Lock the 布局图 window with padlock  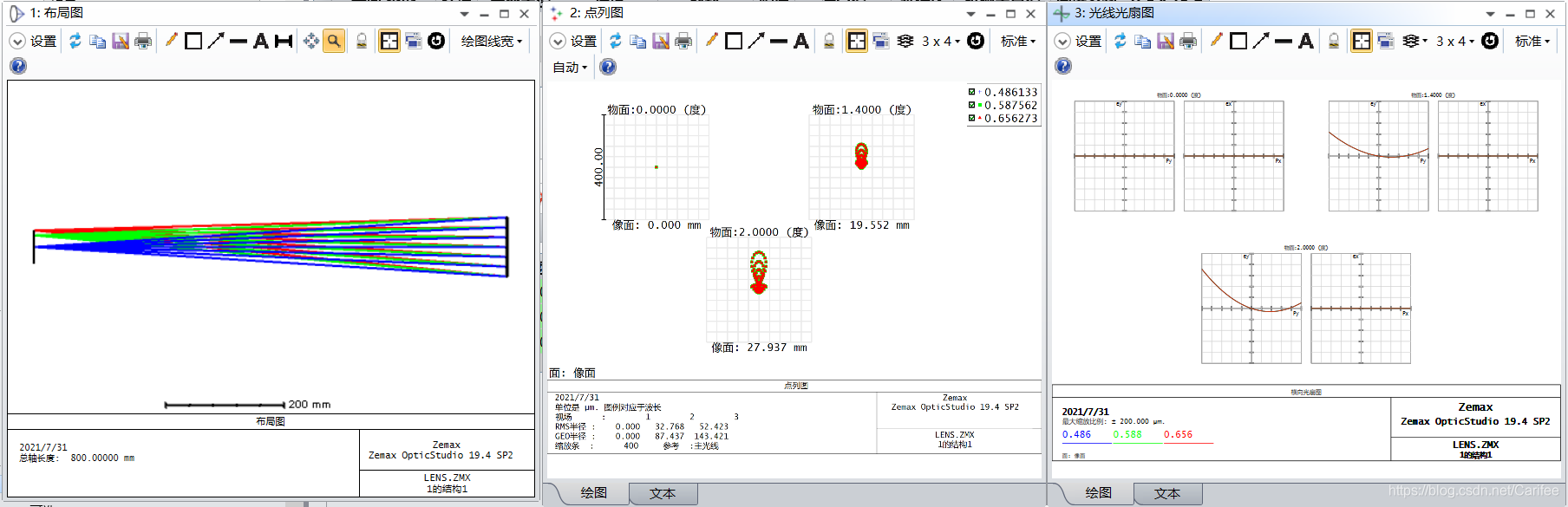362,41
